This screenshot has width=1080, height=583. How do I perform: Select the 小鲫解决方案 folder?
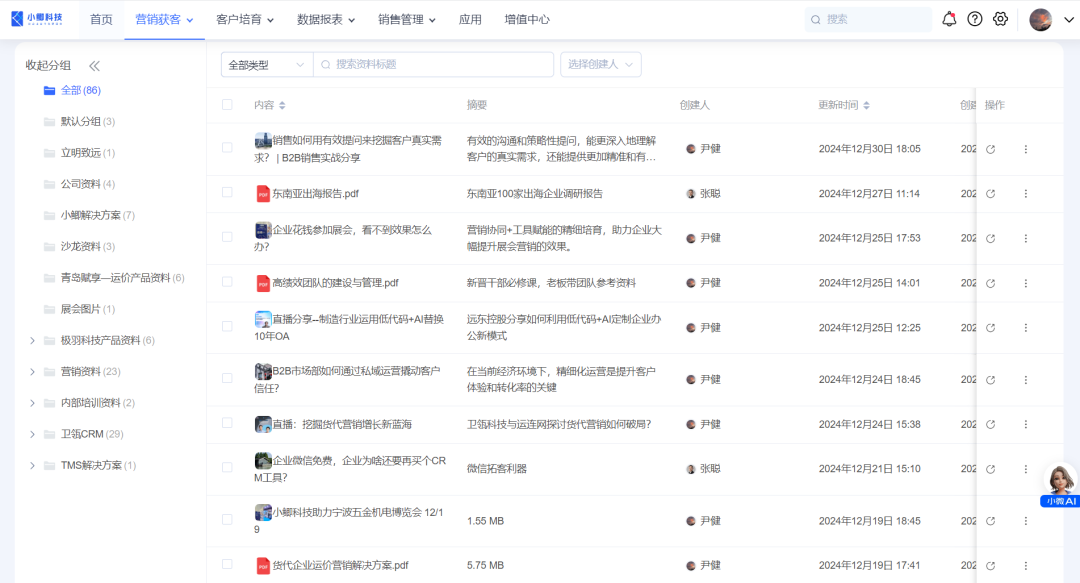point(90,215)
